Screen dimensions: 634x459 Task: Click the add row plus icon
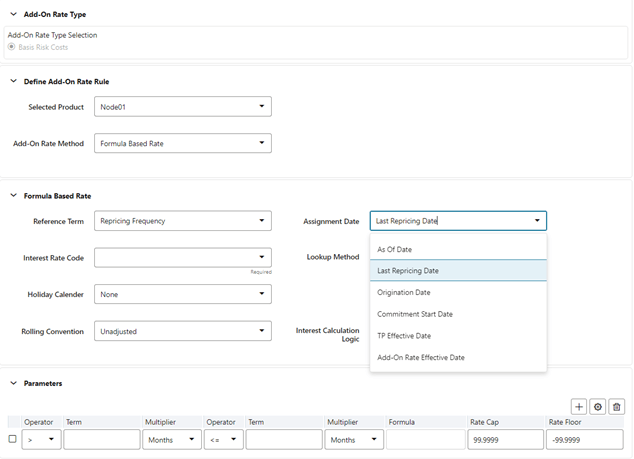pyautogui.click(x=579, y=407)
